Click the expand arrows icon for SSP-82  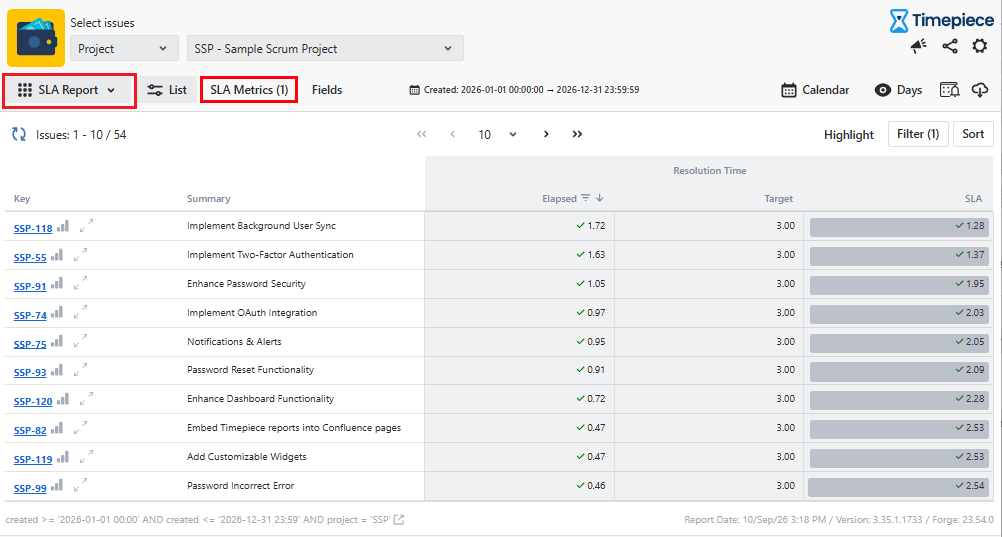81,428
